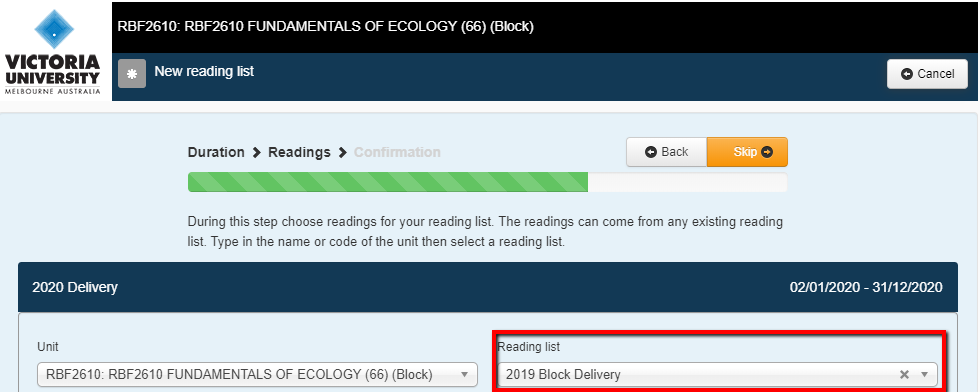
Task: Click the 2020 Delivery panel header
Action: click(x=488, y=288)
